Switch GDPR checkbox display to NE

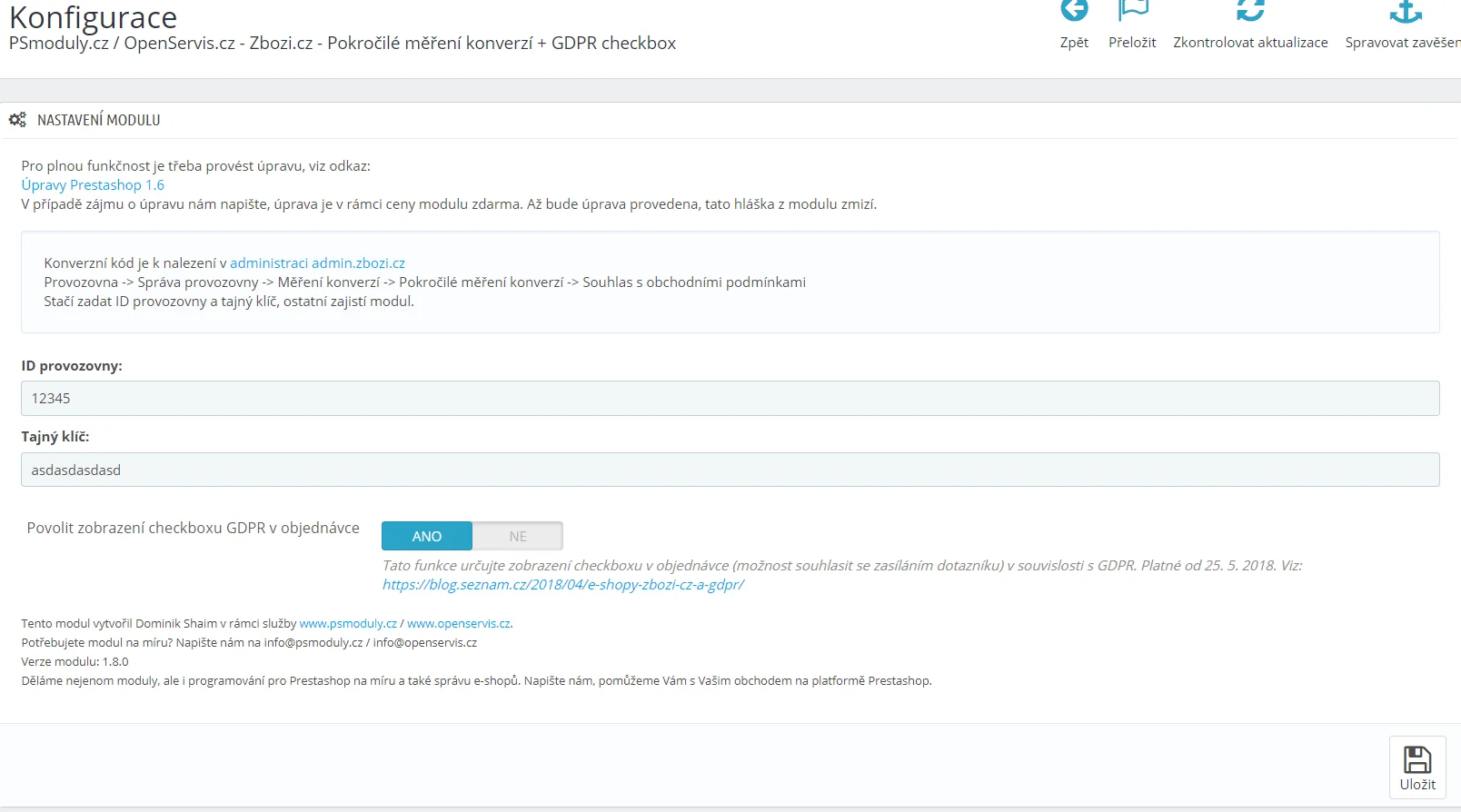[518, 536]
